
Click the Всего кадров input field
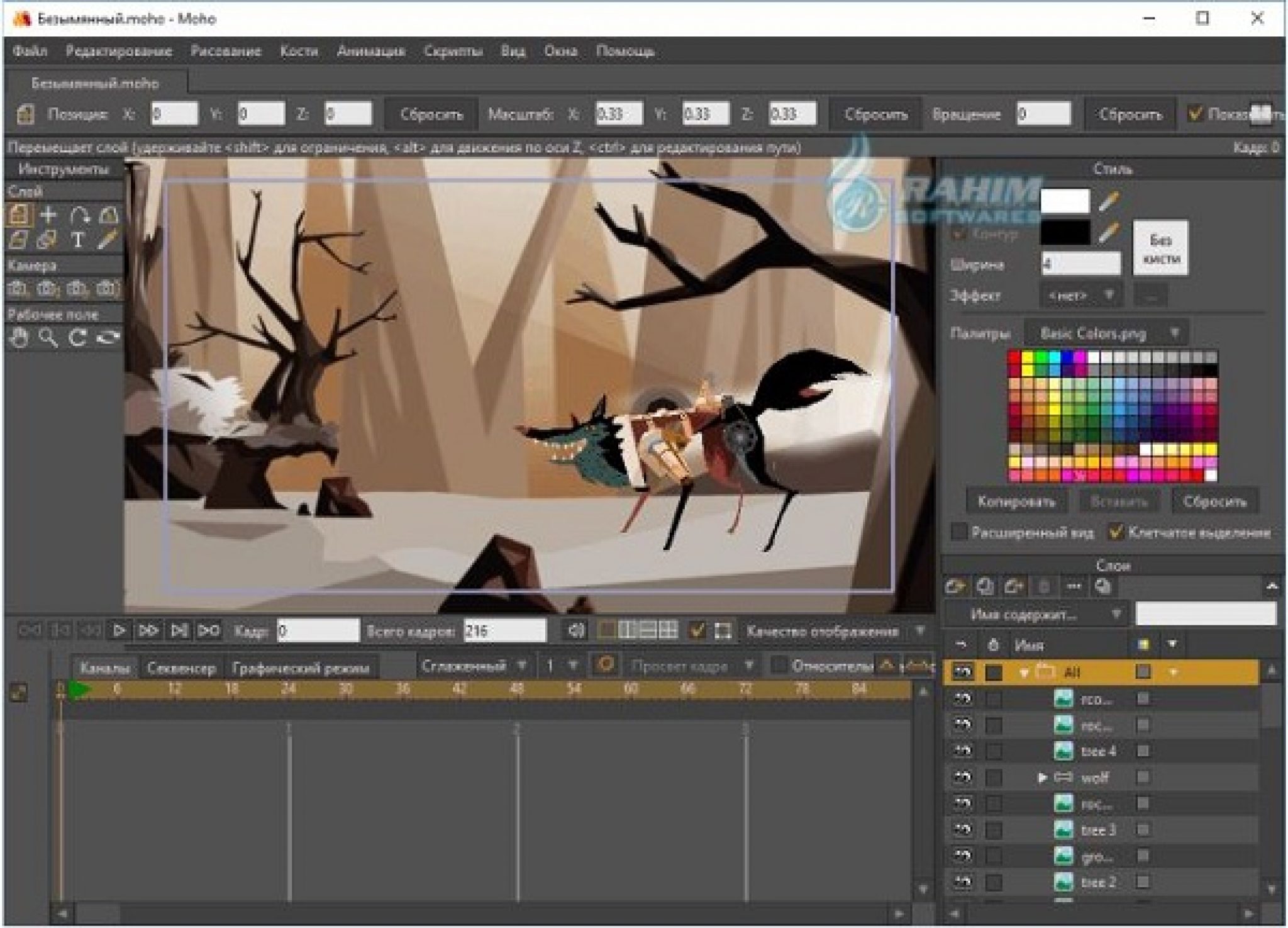pyautogui.click(x=504, y=630)
